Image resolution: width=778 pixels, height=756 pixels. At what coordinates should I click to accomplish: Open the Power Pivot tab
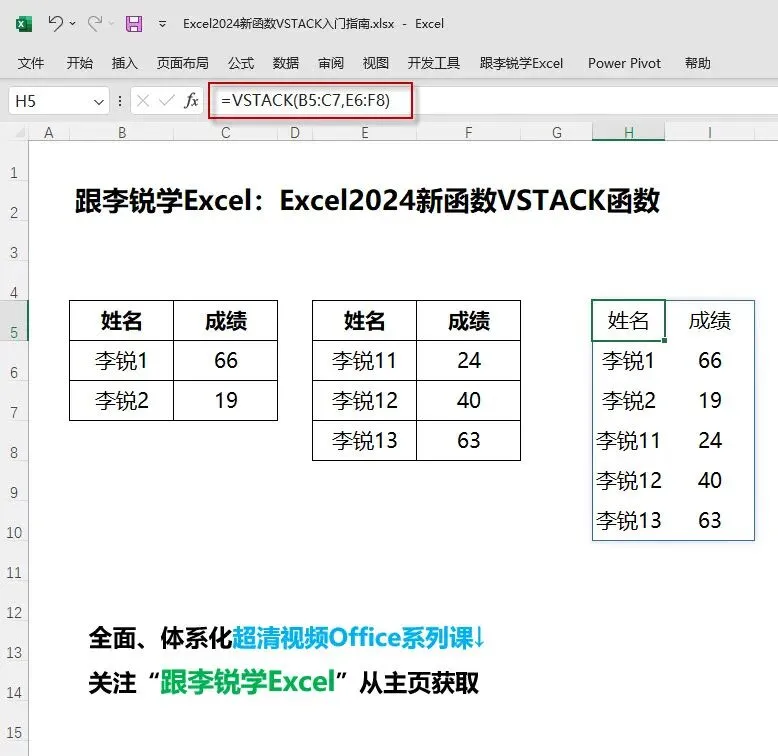[624, 63]
